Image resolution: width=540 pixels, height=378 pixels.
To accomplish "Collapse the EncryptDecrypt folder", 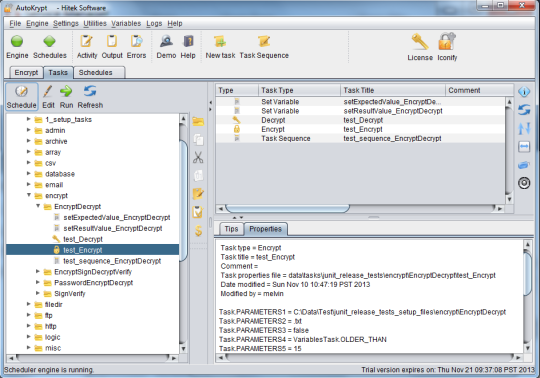I will 38,206.
